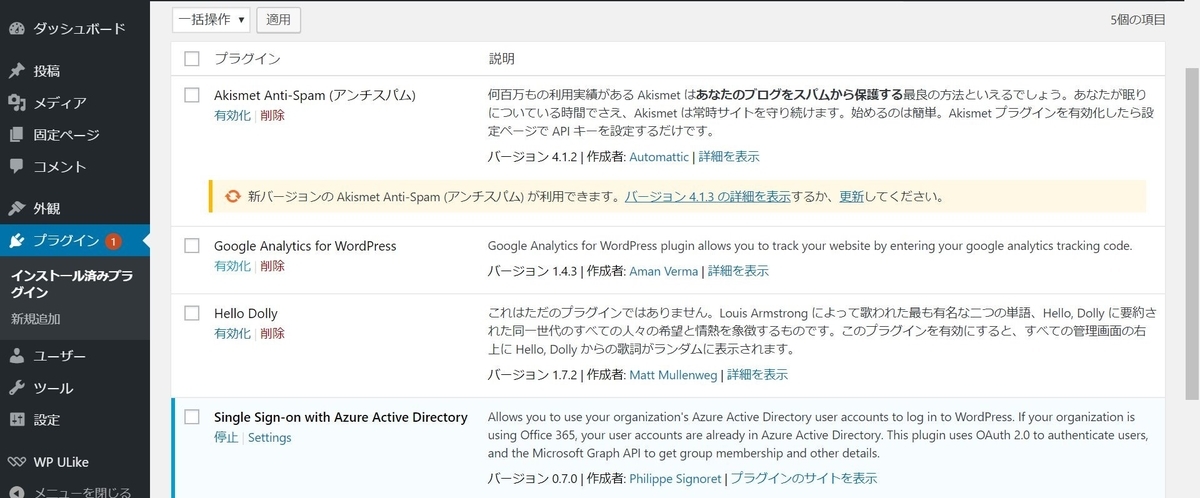Deactivate Azure plugin via 停止 link
1200x498 pixels.
(x=226, y=437)
